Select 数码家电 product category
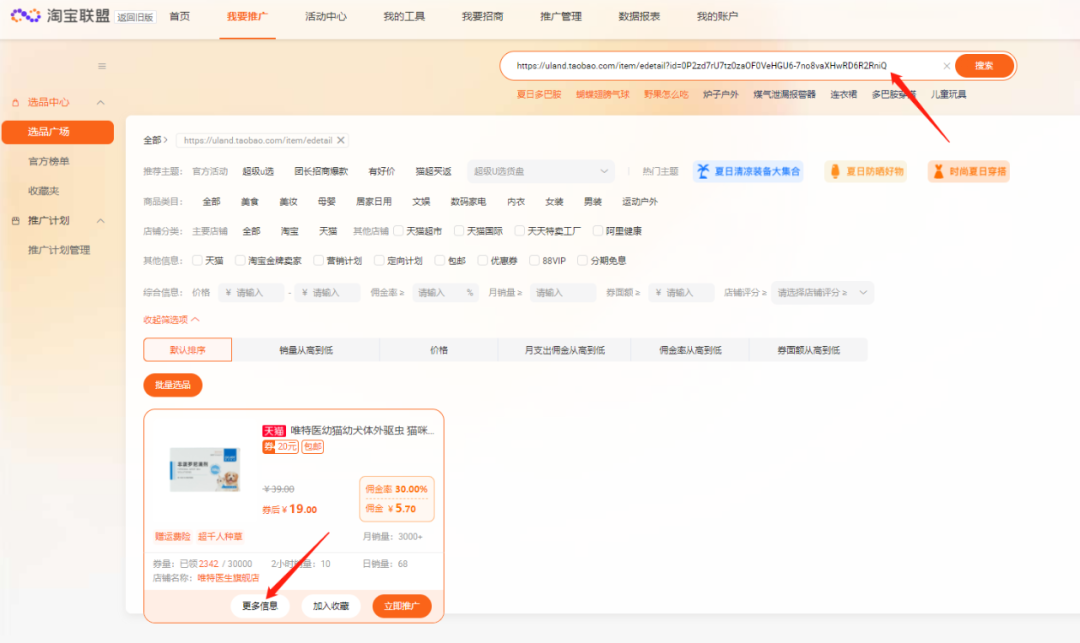This screenshot has height=643, width=1080. (468, 202)
